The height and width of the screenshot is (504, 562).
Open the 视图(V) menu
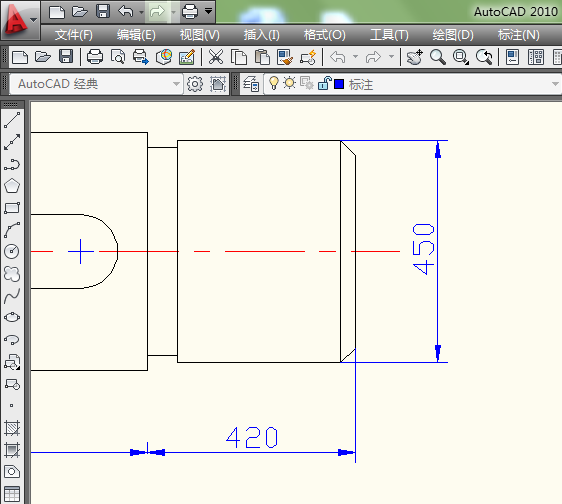point(200,35)
